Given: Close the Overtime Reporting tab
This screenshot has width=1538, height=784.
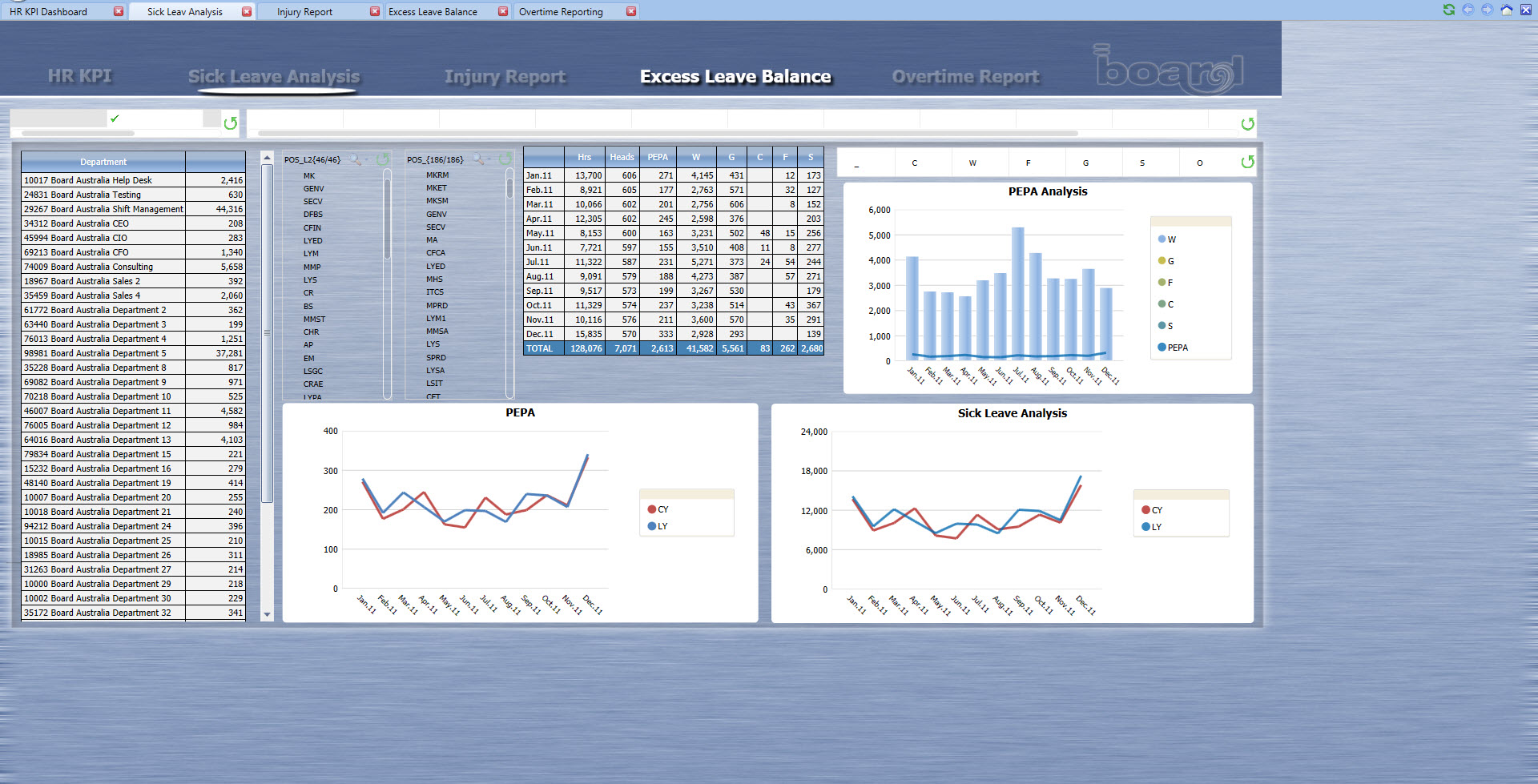Looking at the screenshot, I should point(631,11).
